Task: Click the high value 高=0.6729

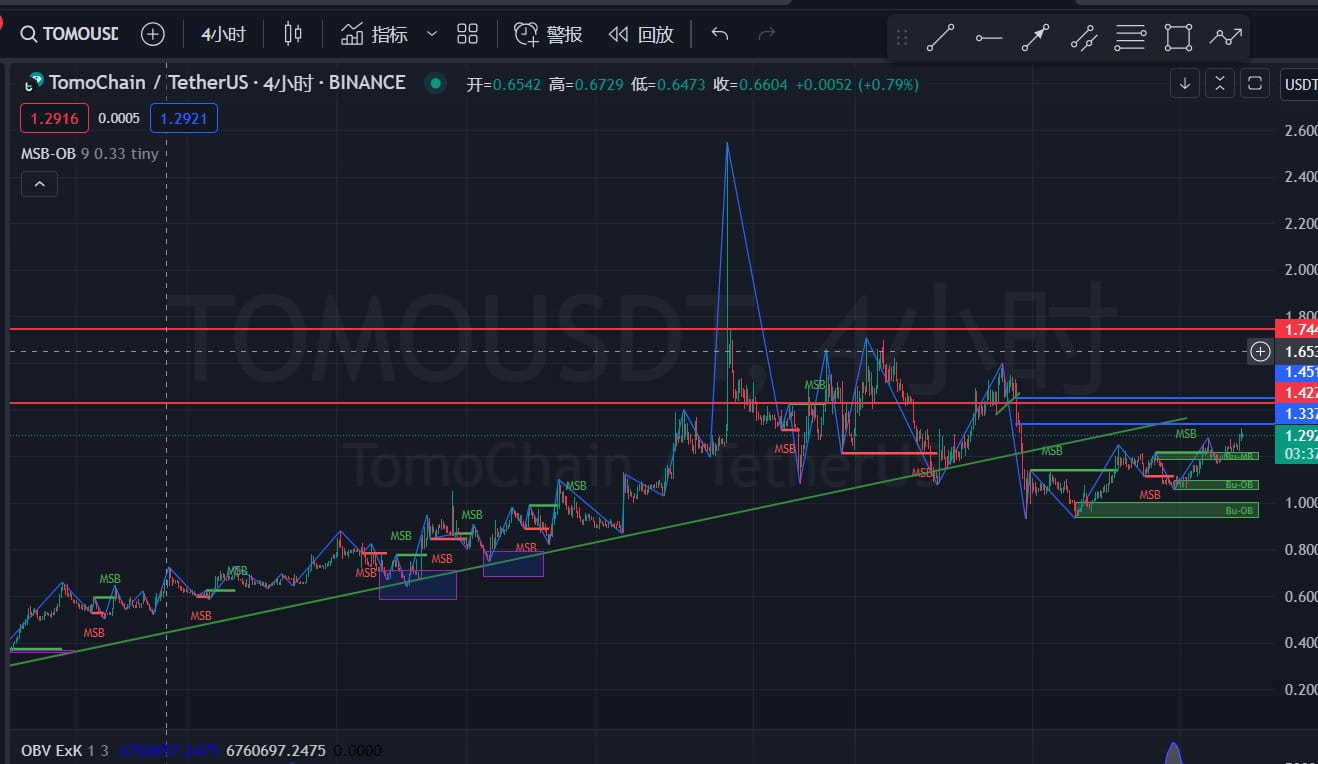Action: tap(586, 84)
